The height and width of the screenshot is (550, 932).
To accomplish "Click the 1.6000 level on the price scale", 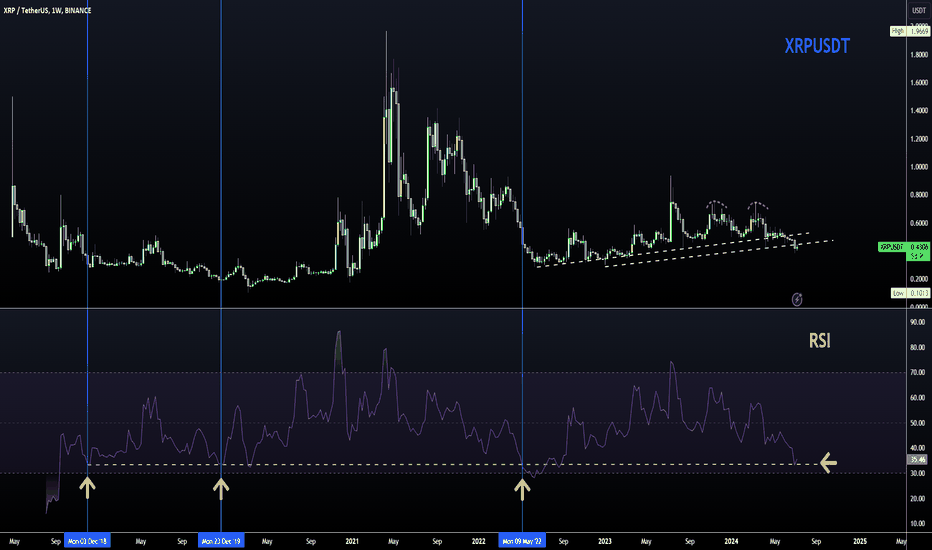I will [x=919, y=83].
